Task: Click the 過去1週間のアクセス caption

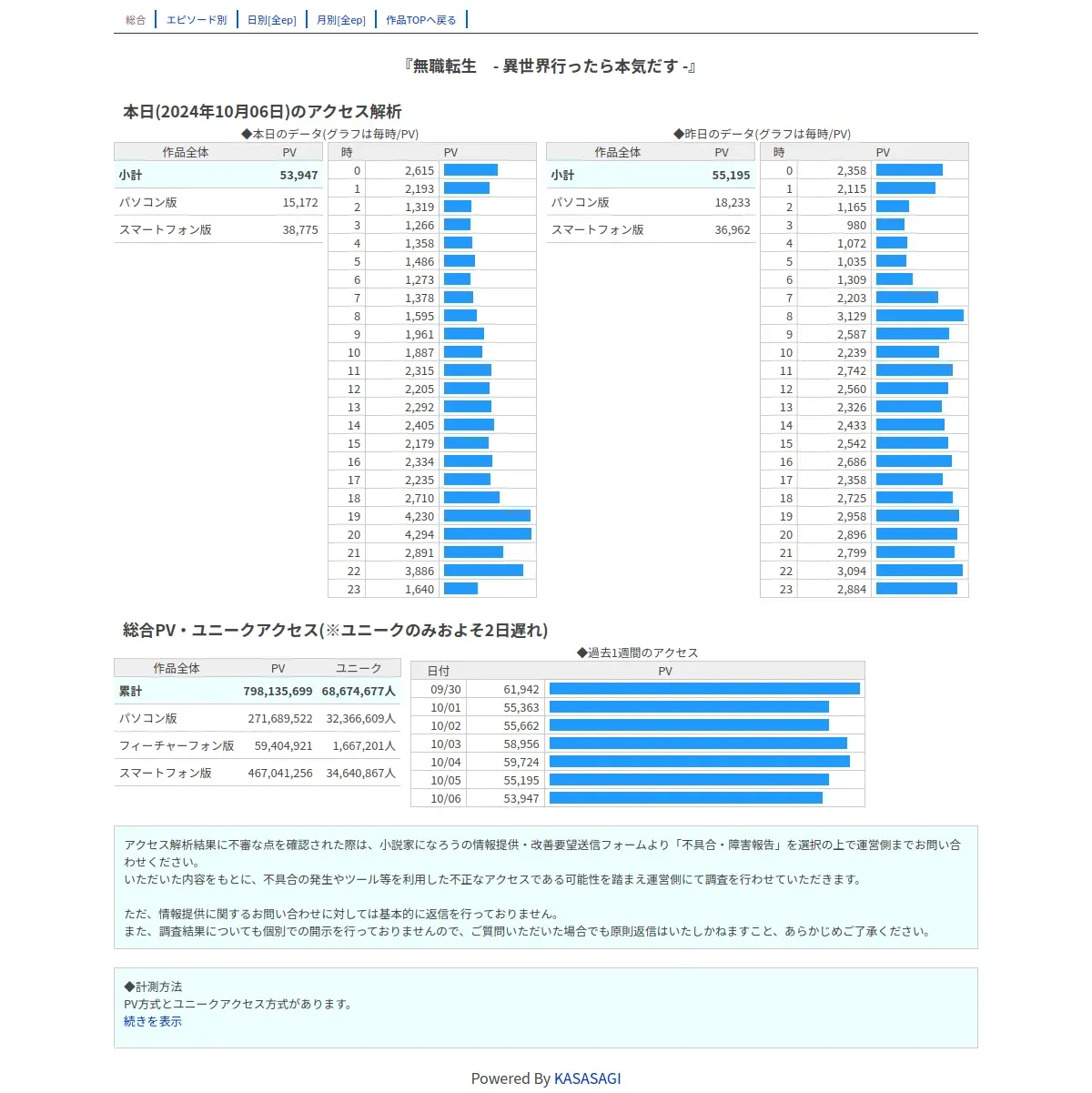Action: pyautogui.click(x=638, y=653)
